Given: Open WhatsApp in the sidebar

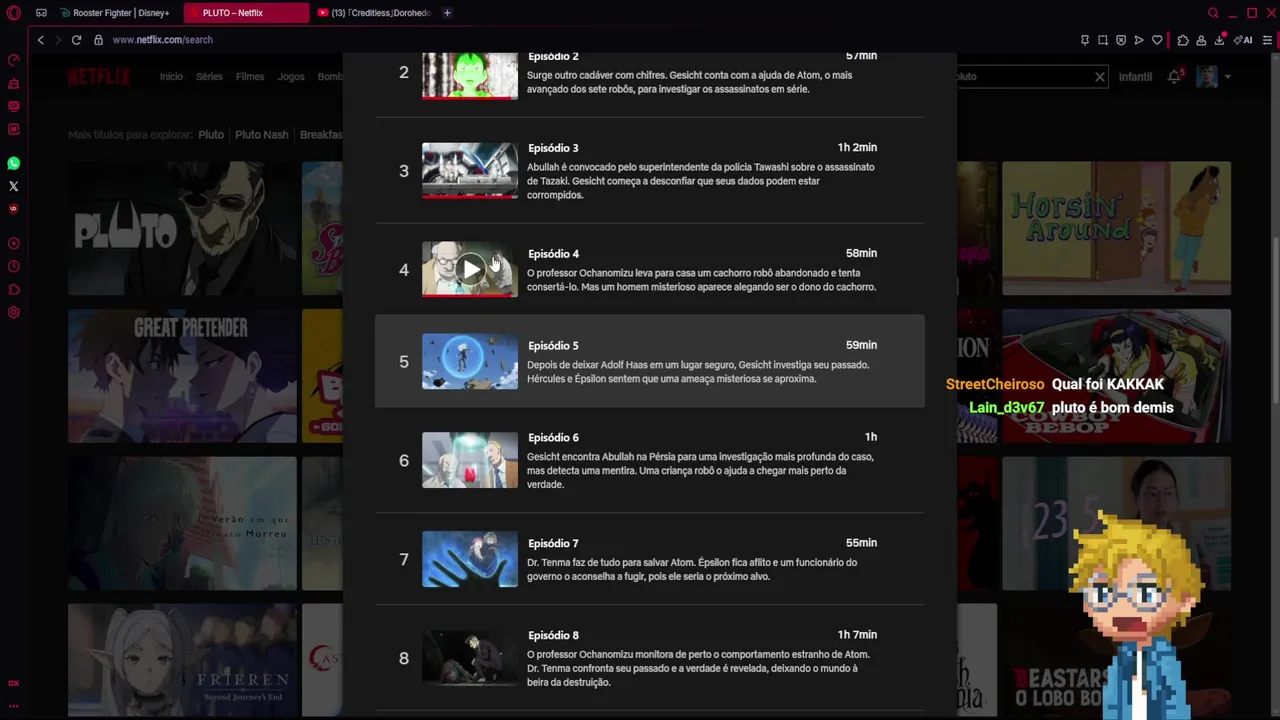Looking at the screenshot, I should 14,163.
